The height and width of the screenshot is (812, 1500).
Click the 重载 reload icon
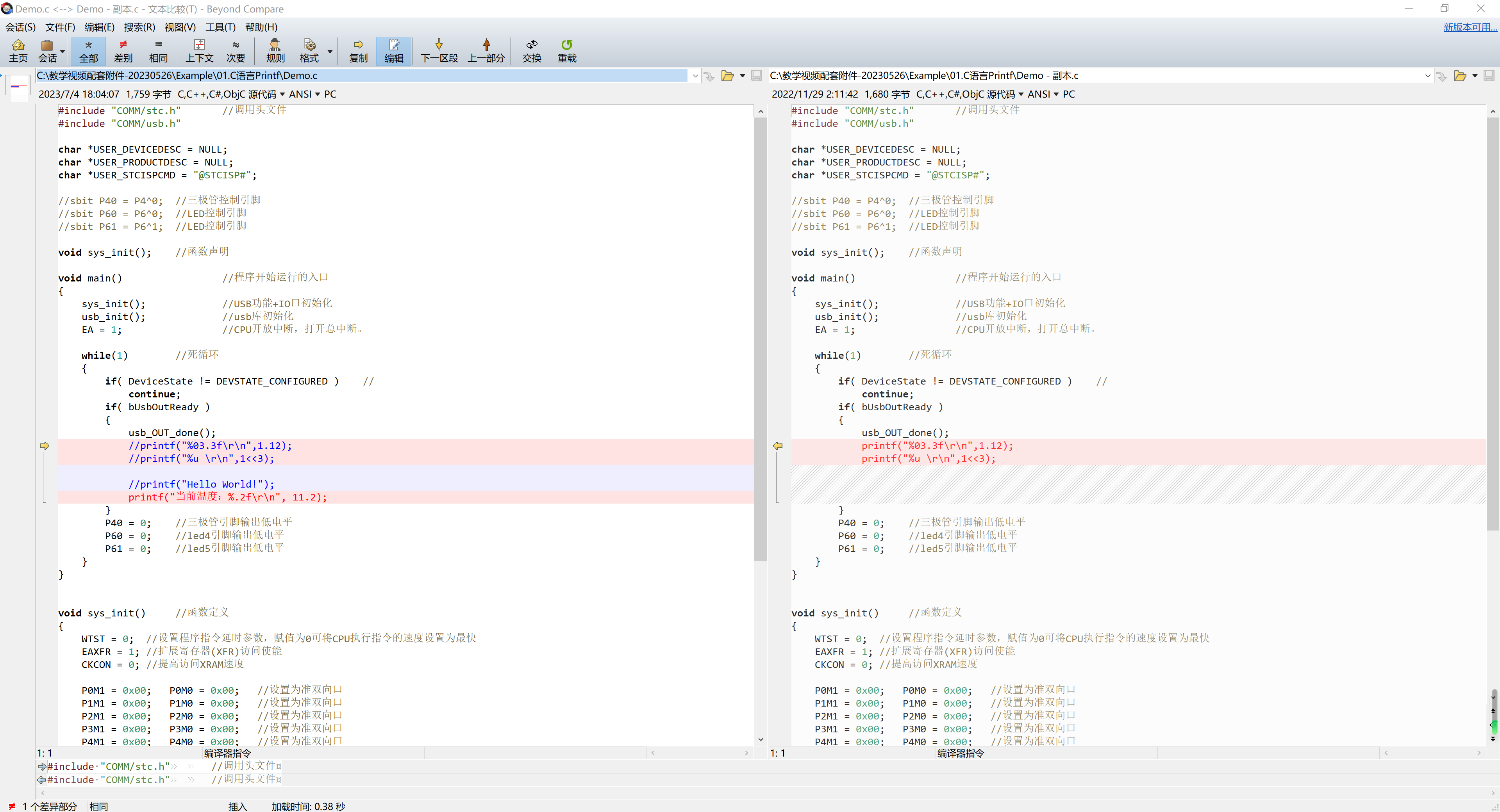point(566,51)
